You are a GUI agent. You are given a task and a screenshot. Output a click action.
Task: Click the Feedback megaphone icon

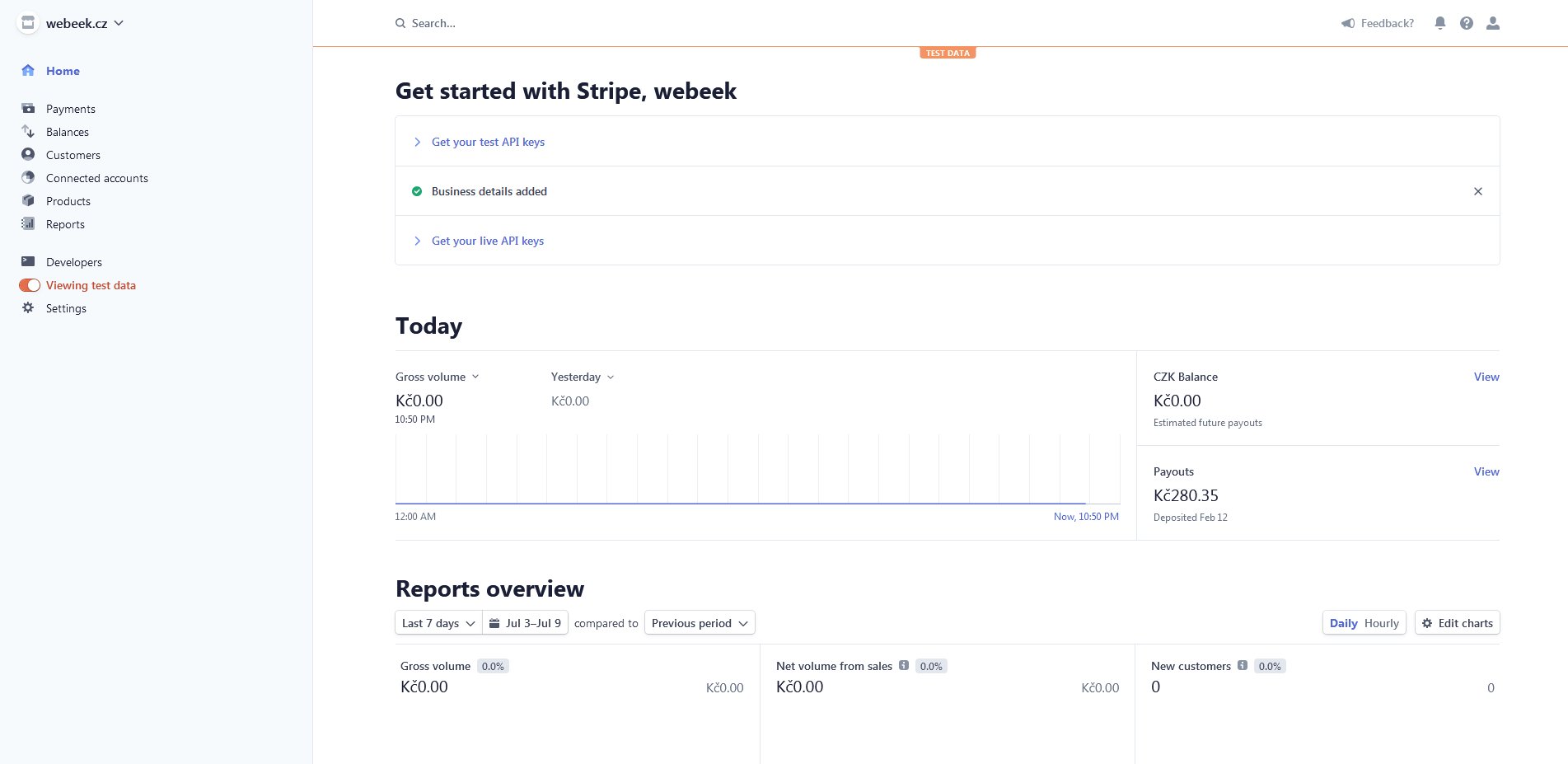1348,23
